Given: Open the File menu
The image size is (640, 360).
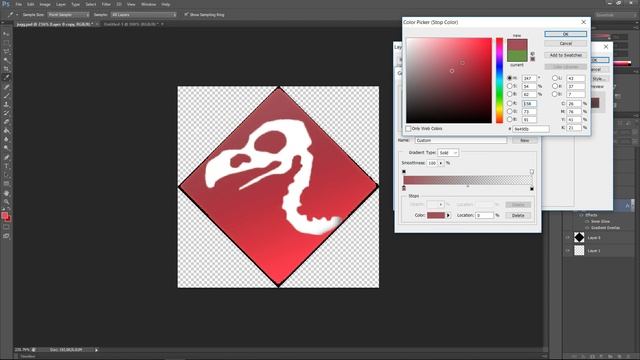Looking at the screenshot, I should 18,4.
